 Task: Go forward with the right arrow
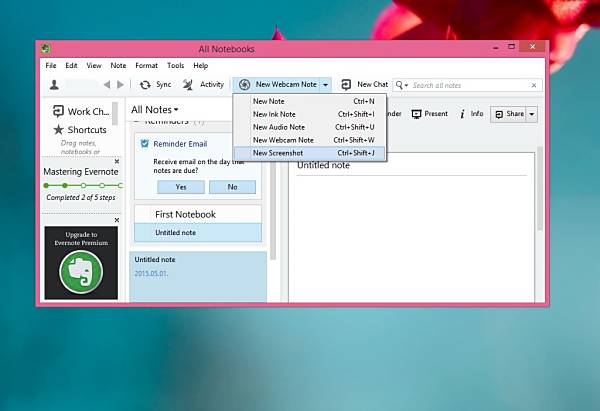(120, 85)
